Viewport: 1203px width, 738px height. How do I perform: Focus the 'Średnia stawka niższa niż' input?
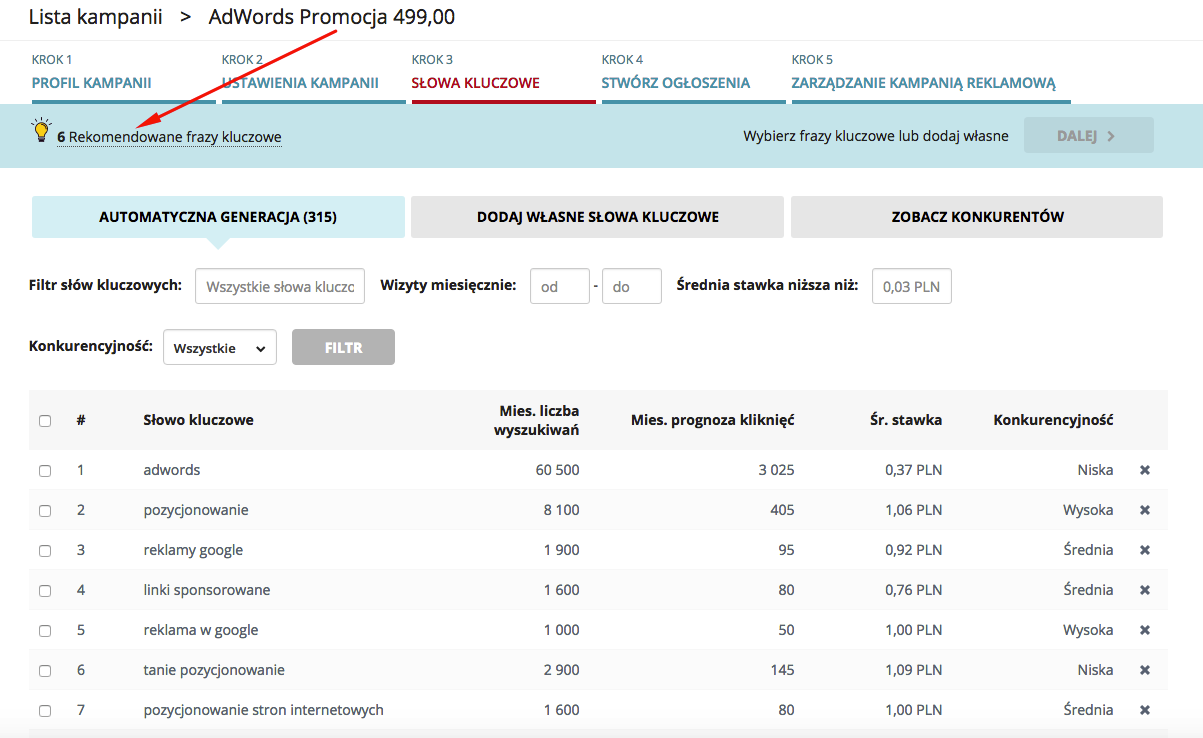[x=912, y=287]
